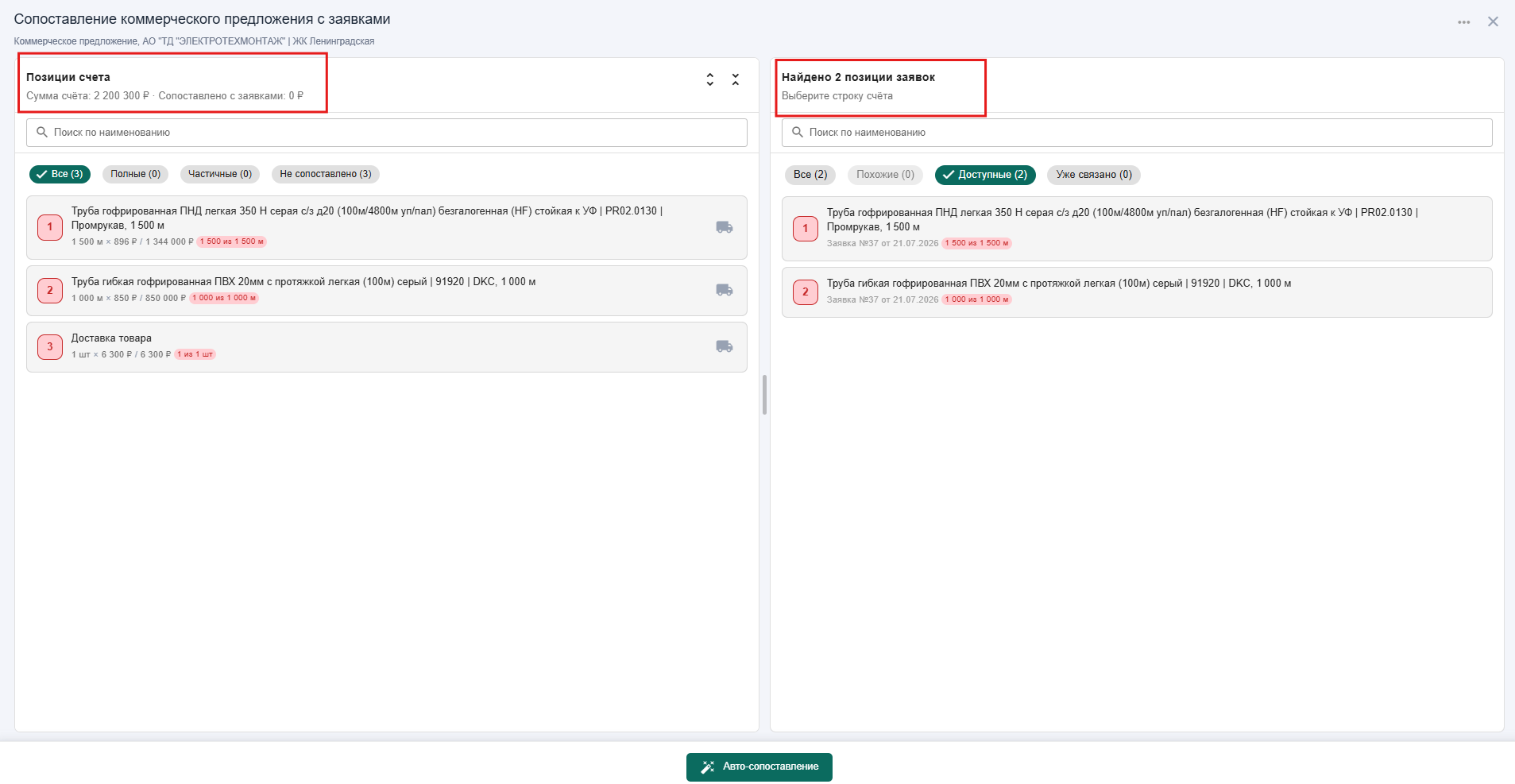Click price text 1 шт × 6 300 ₽
The width and height of the screenshot is (1515, 784).
[102, 354]
